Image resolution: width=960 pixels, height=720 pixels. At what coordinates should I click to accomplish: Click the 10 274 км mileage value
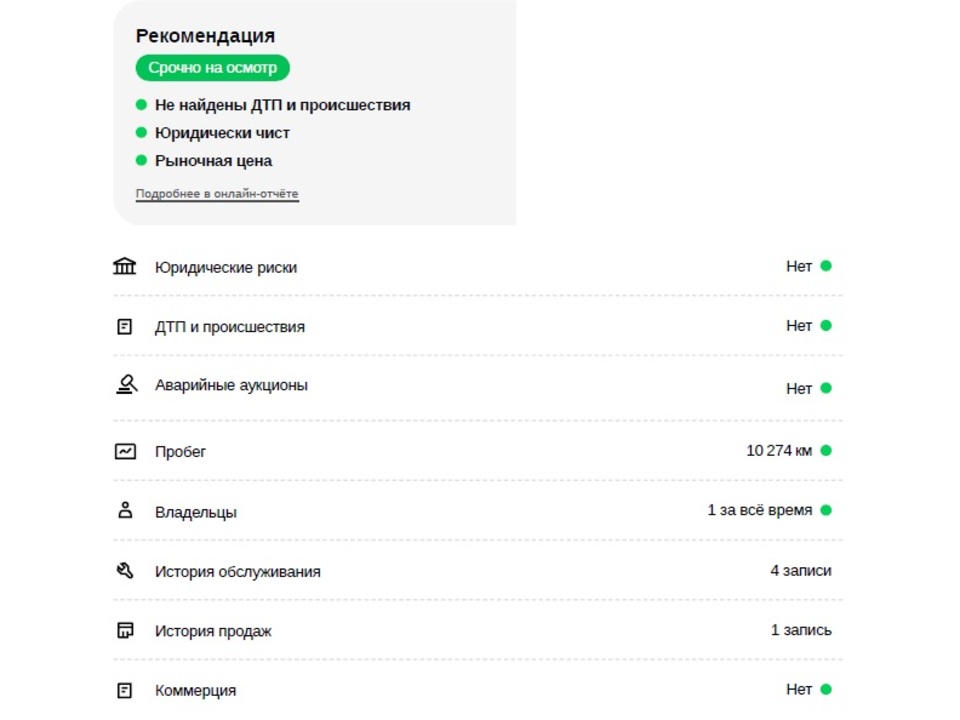779,451
